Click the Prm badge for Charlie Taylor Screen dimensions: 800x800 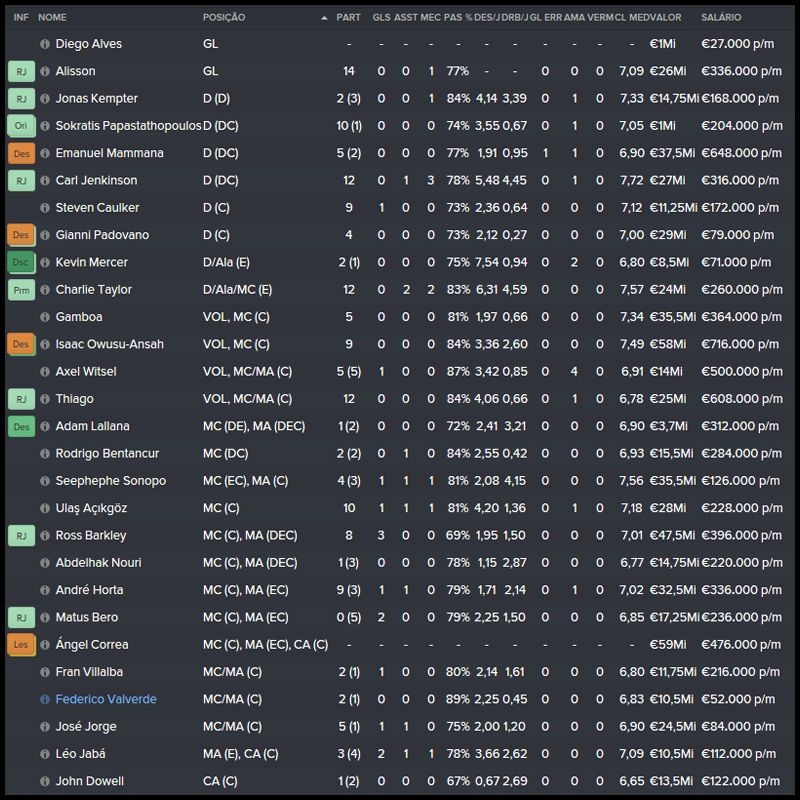click(x=21, y=290)
